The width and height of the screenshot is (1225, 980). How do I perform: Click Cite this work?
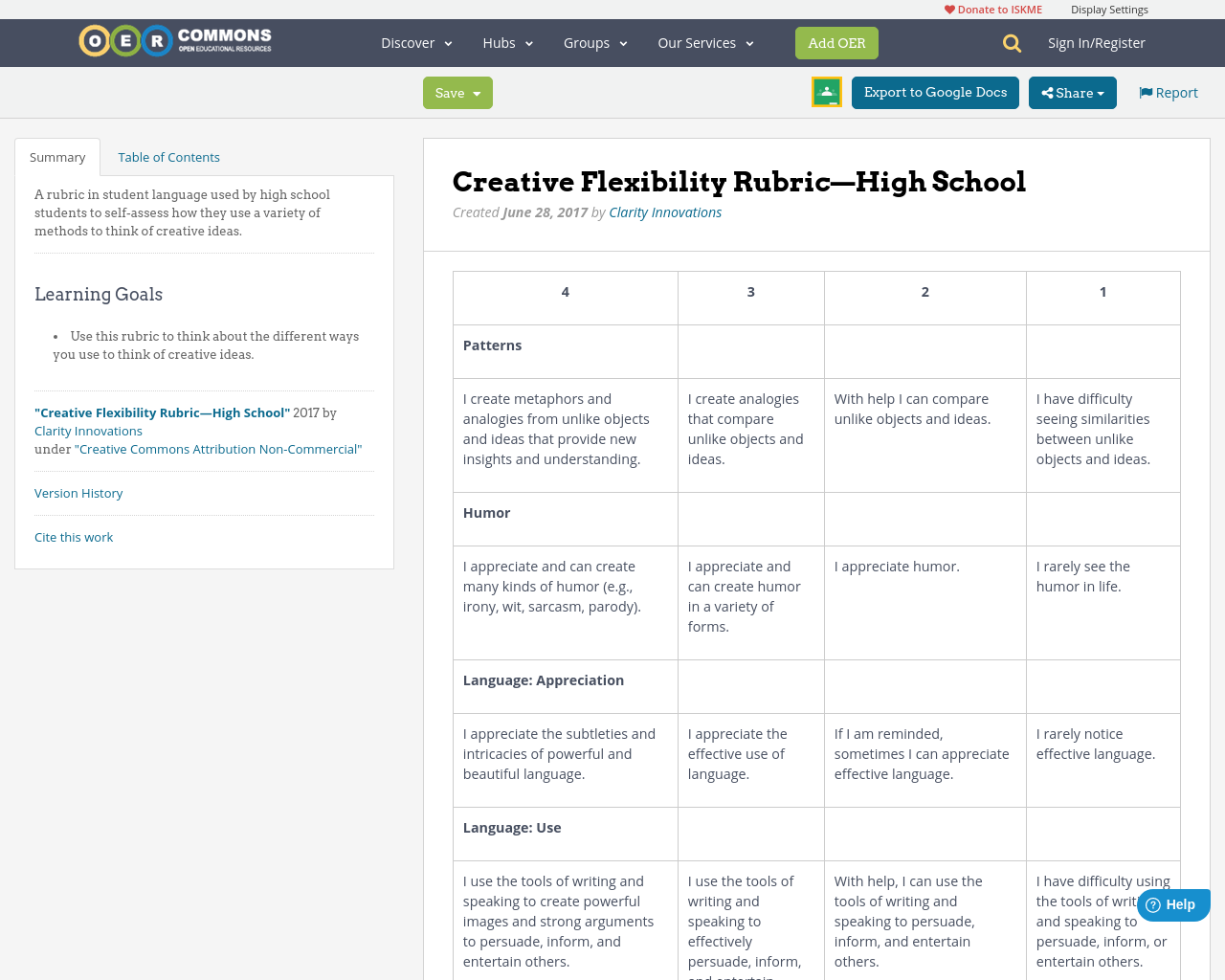coord(74,537)
